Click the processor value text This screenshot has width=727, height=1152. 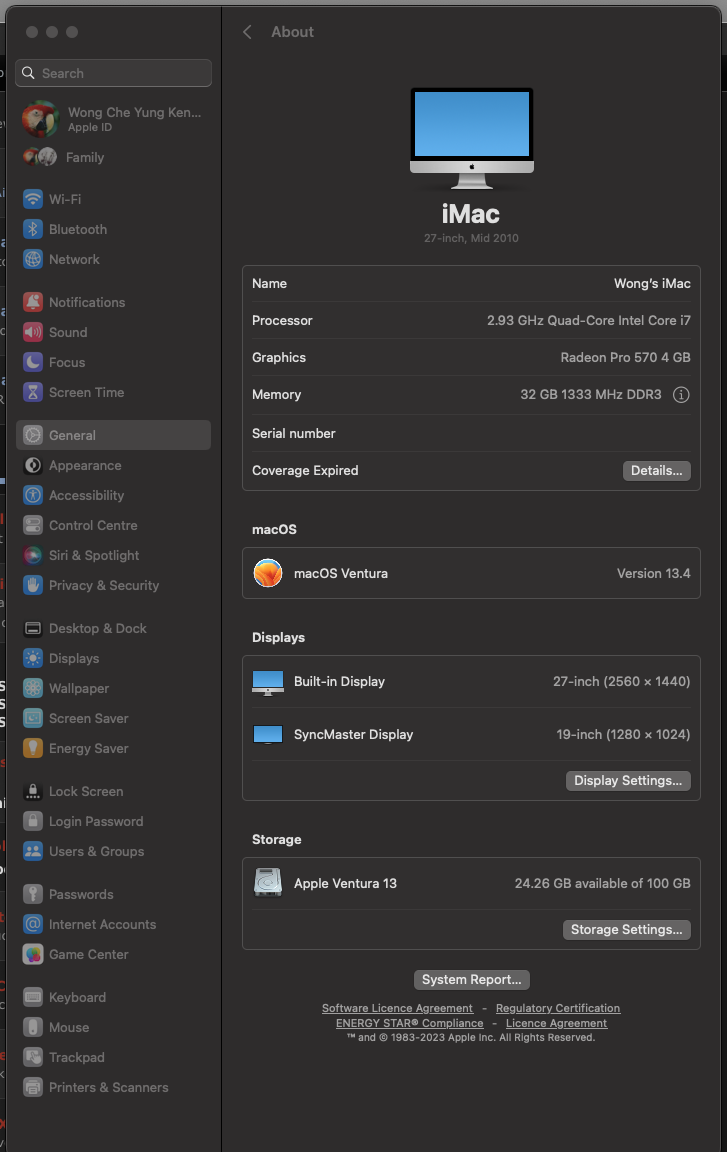[x=589, y=320]
